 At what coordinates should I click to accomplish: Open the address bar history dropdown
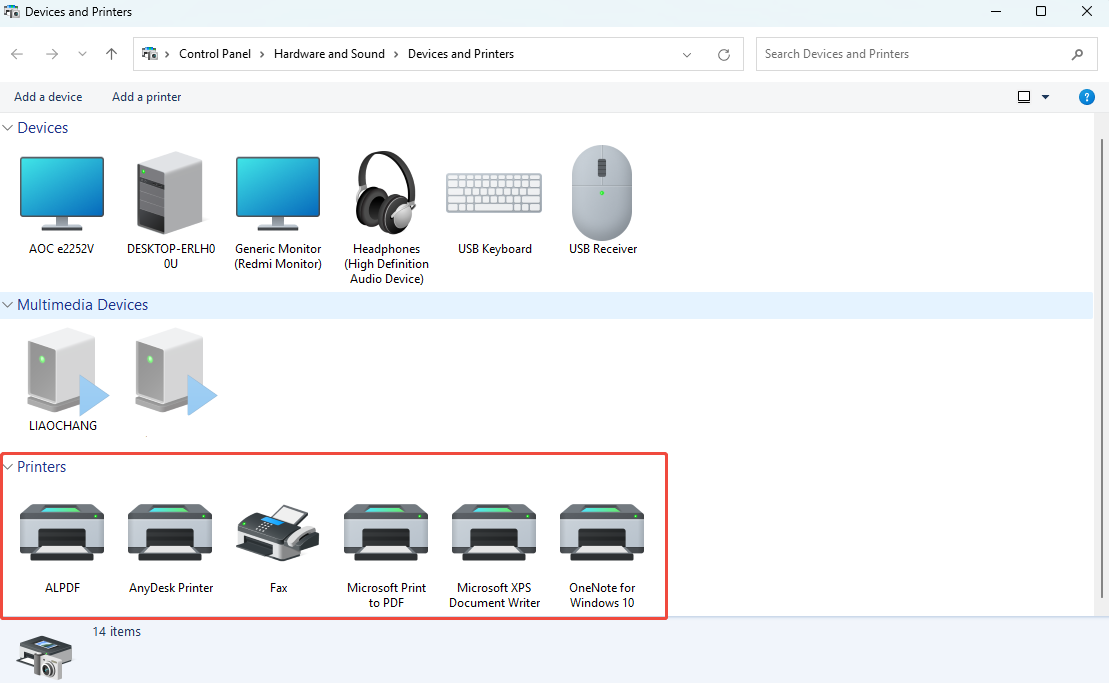tap(687, 54)
